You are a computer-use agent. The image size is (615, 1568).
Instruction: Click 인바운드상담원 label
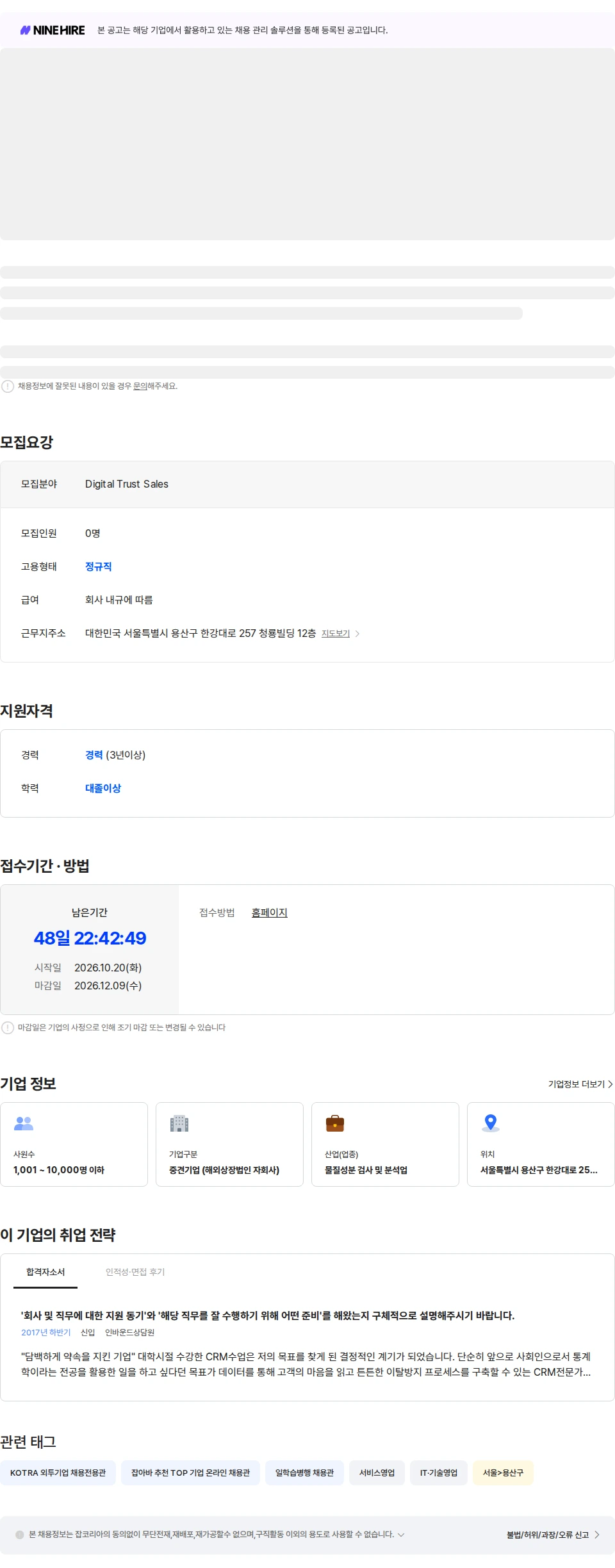(x=129, y=1333)
